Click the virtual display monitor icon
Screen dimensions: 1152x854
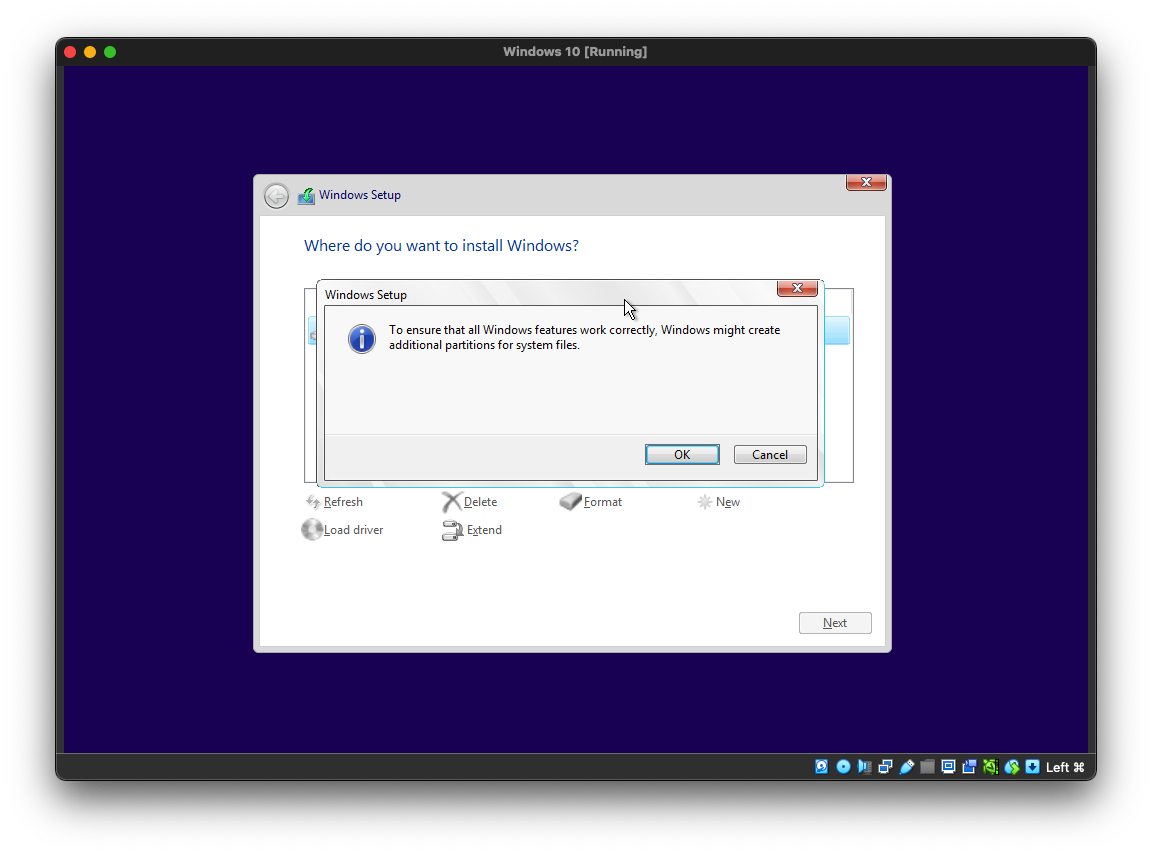[x=948, y=767]
